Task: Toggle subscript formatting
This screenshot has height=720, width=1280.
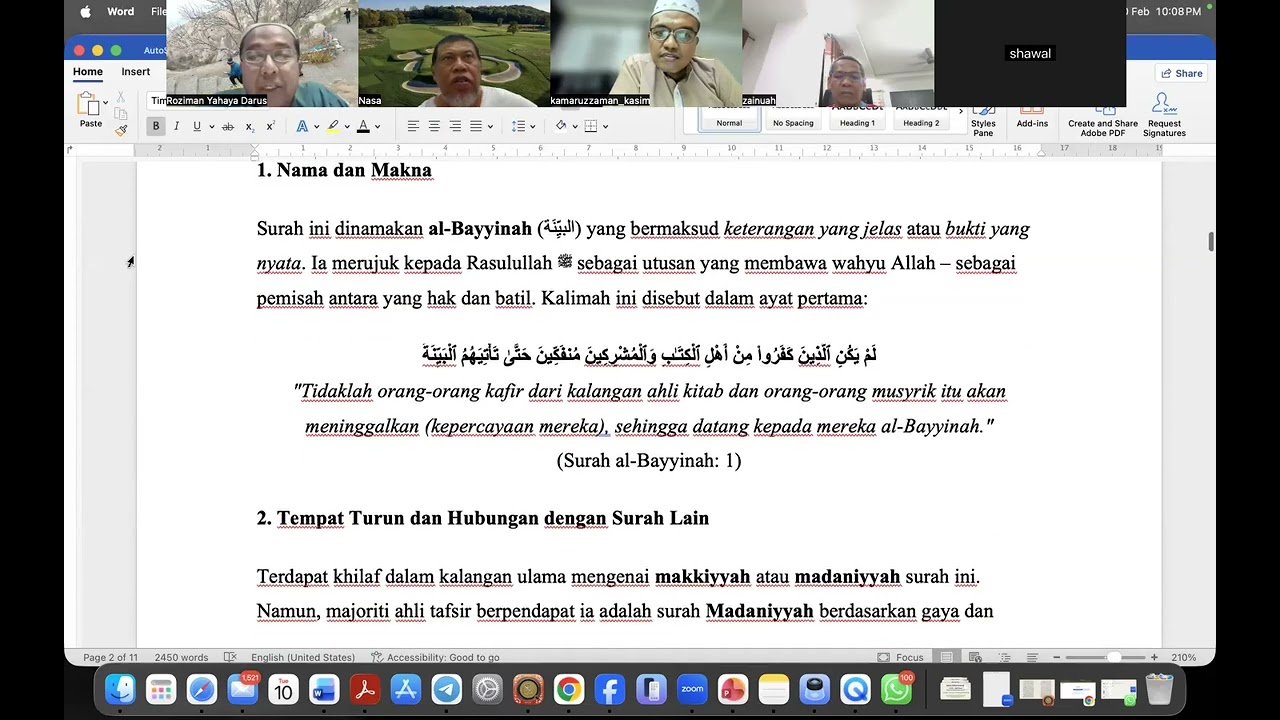Action: 250,126
